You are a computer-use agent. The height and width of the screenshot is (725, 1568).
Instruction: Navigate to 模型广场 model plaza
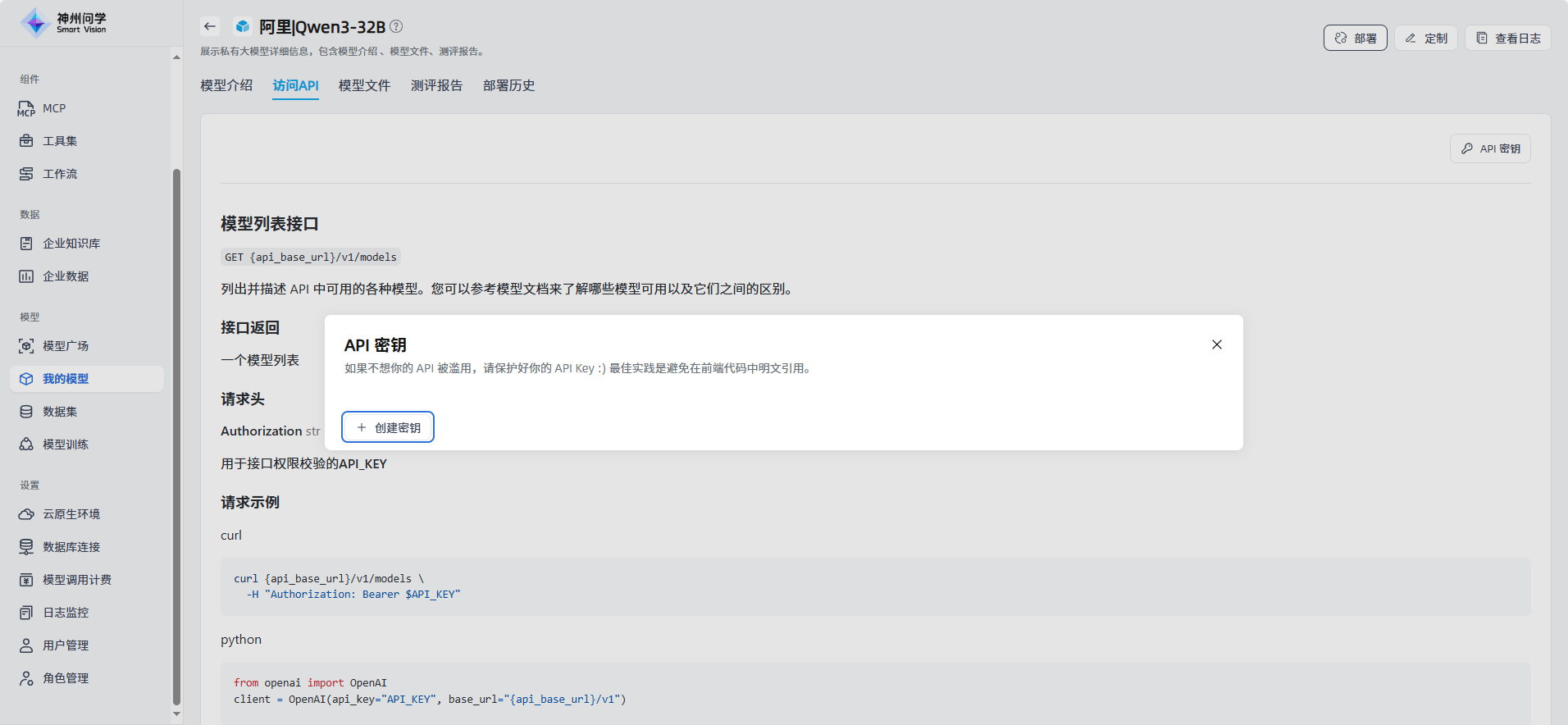65,346
